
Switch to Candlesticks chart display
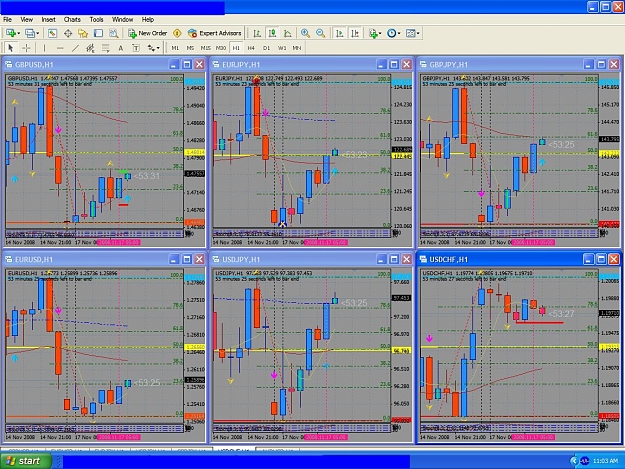click(272, 33)
